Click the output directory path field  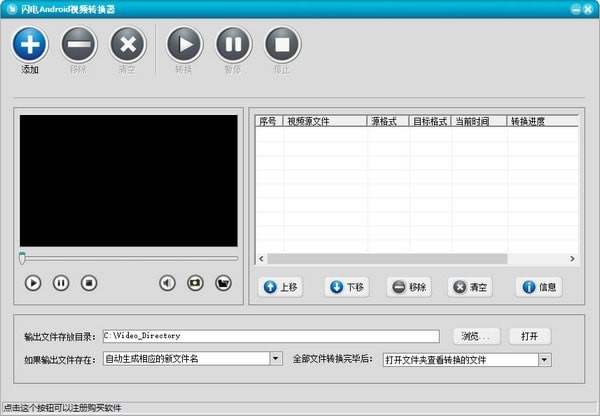point(270,336)
